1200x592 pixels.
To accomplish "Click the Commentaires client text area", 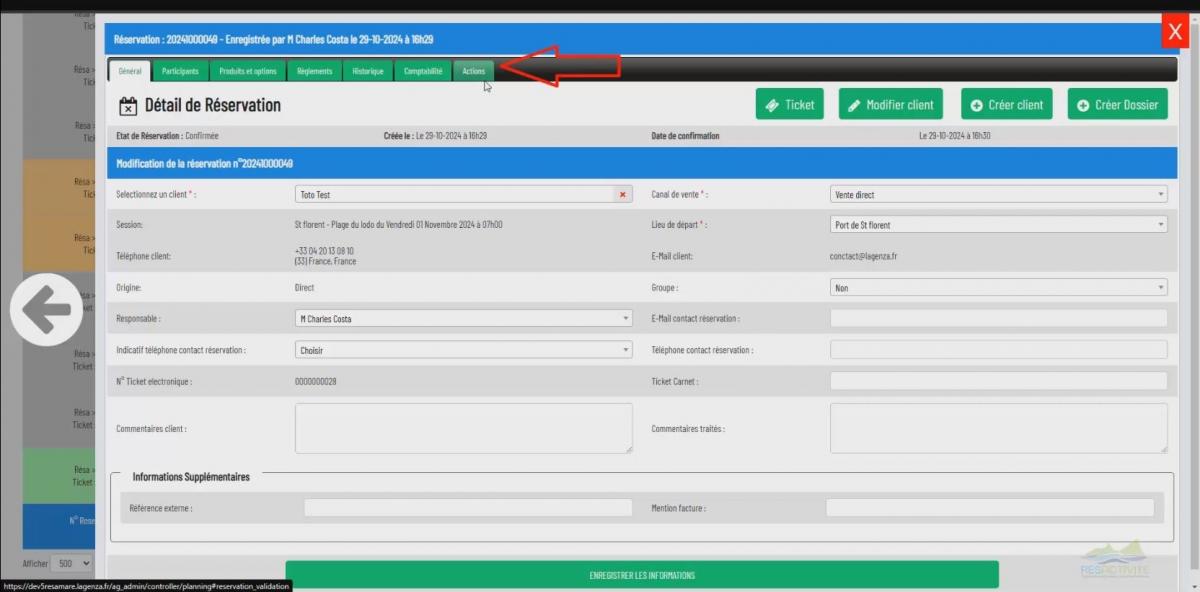I will pos(464,428).
